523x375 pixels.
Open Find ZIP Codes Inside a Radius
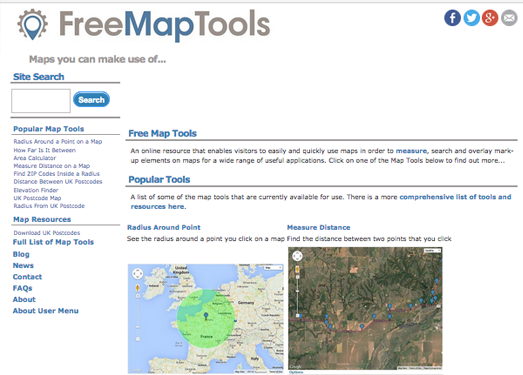tap(56, 173)
